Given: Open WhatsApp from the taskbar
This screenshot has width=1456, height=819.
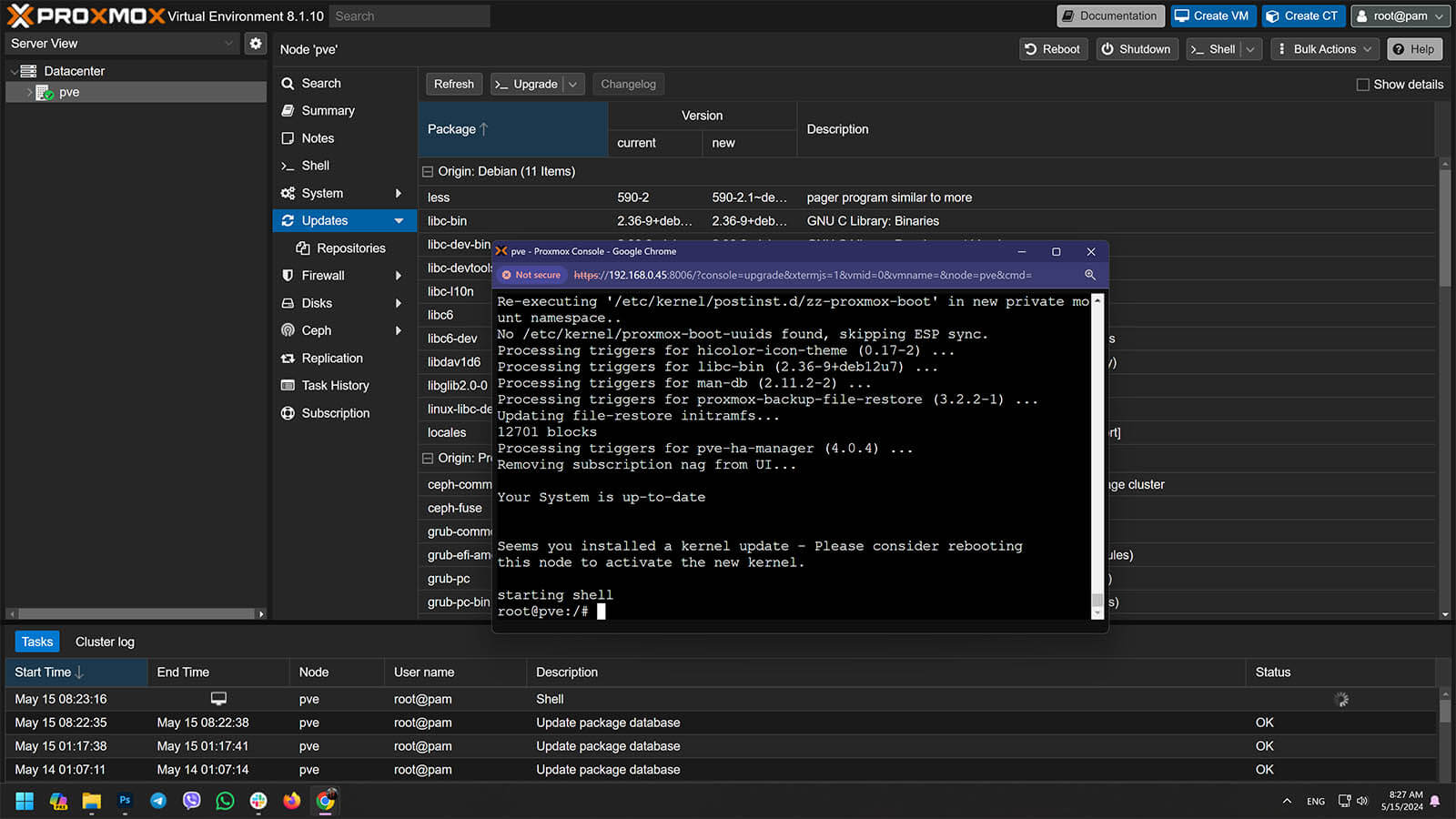Looking at the screenshot, I should [225, 801].
